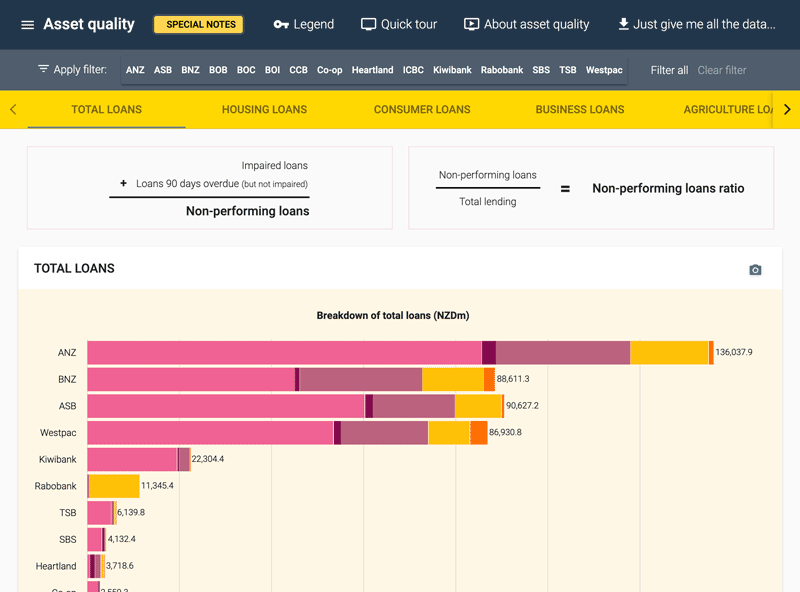Toggle the ANZ bank filter
Viewport: 800px width, 592px height.
pos(135,70)
